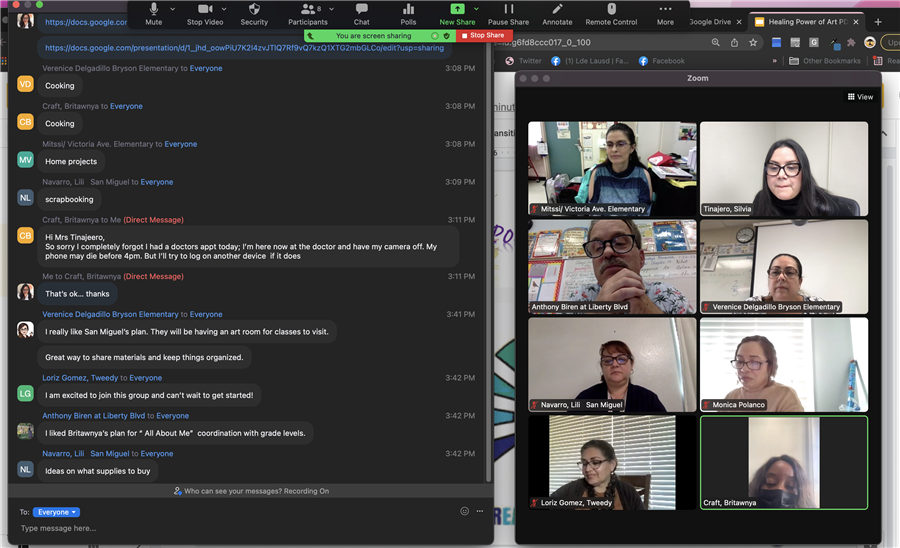Open the Facebook bookmark

661,61
